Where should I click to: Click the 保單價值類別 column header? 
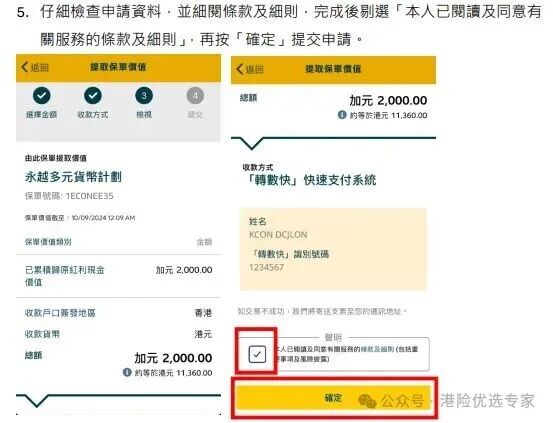[x=48, y=242]
